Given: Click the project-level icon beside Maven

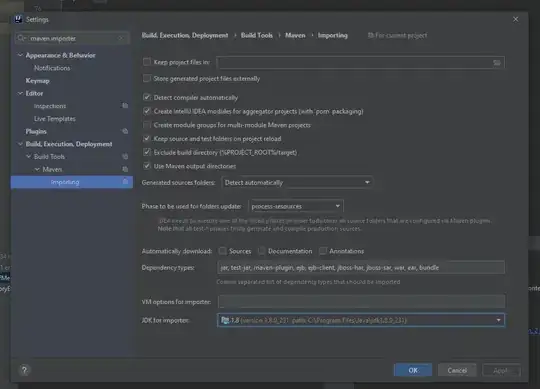Looking at the screenshot, I should click(125, 169).
